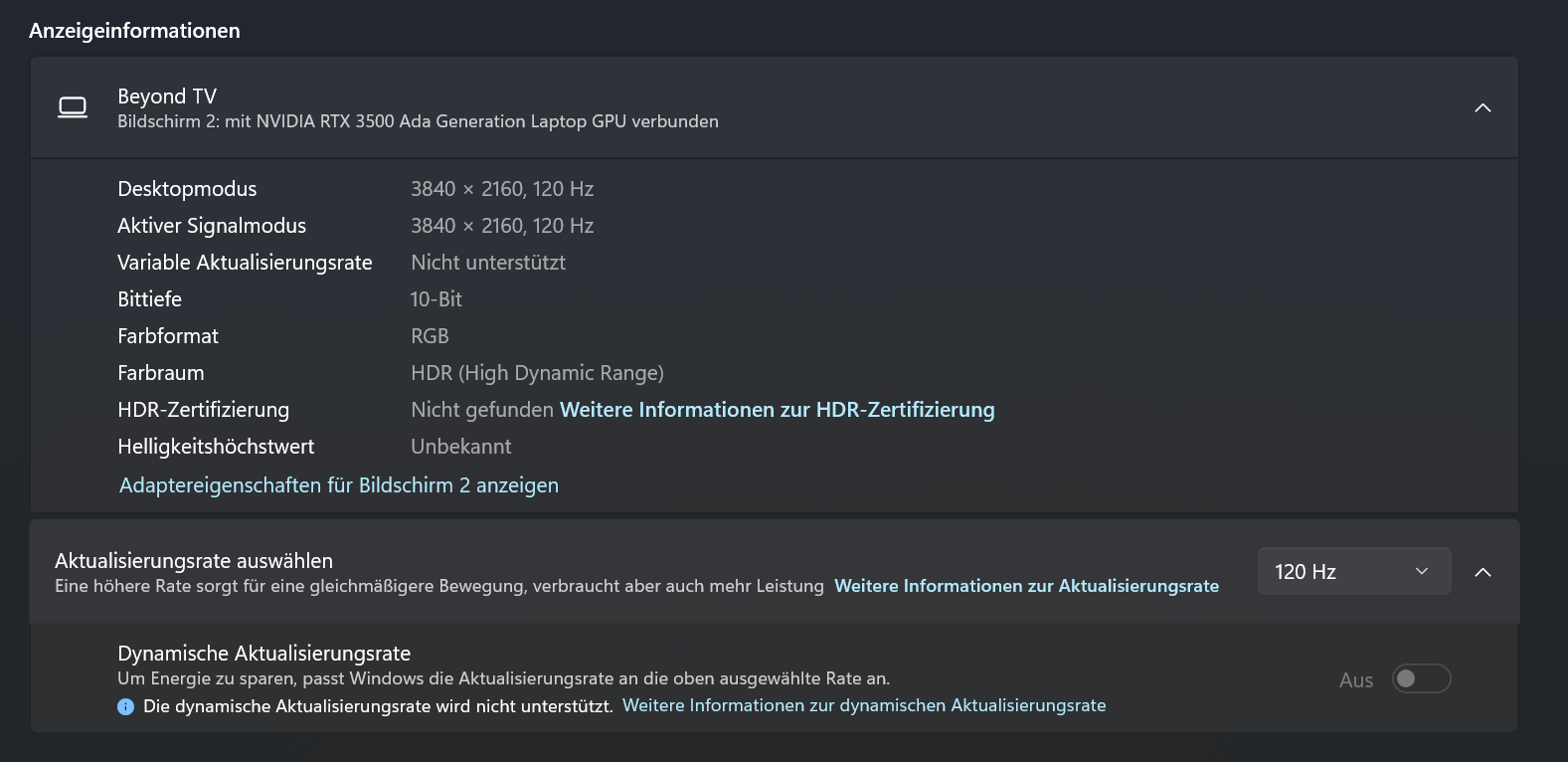This screenshot has width=1568, height=762.
Task: Click the Aus label beside the toggle
Action: click(1355, 680)
